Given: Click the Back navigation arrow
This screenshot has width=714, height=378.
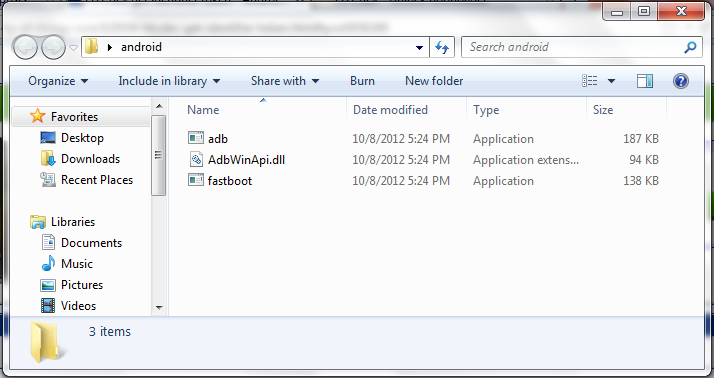Looking at the screenshot, I should [x=25, y=47].
